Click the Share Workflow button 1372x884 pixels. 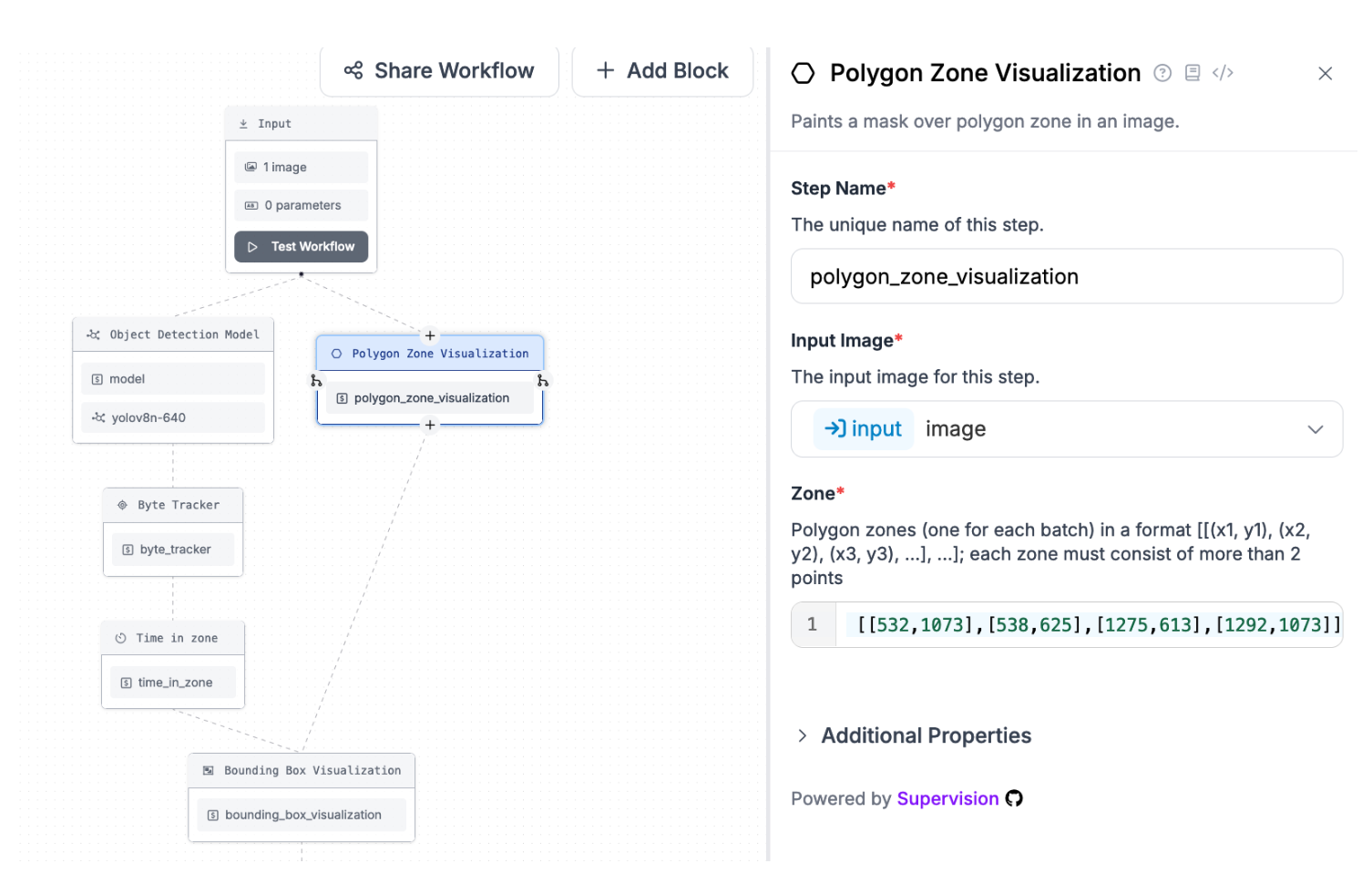439,71
